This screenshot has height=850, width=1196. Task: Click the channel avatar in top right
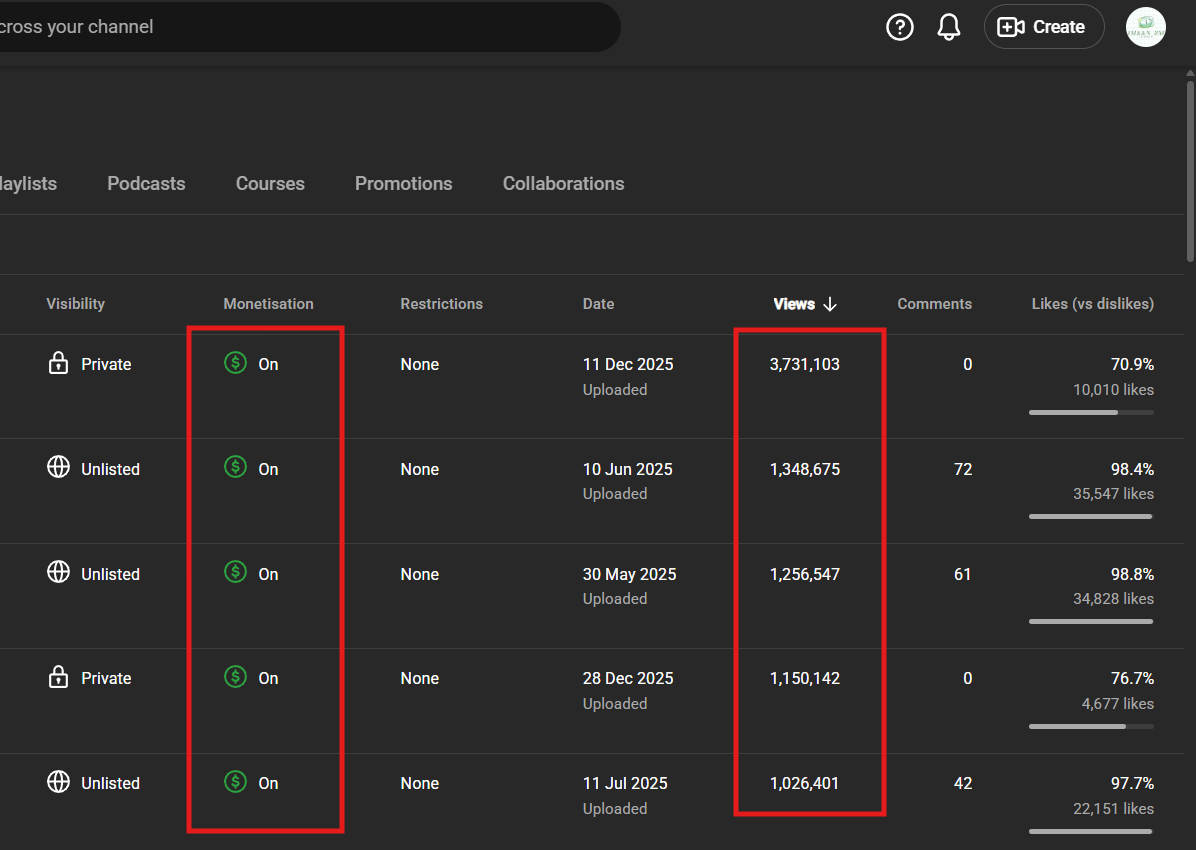1145,27
